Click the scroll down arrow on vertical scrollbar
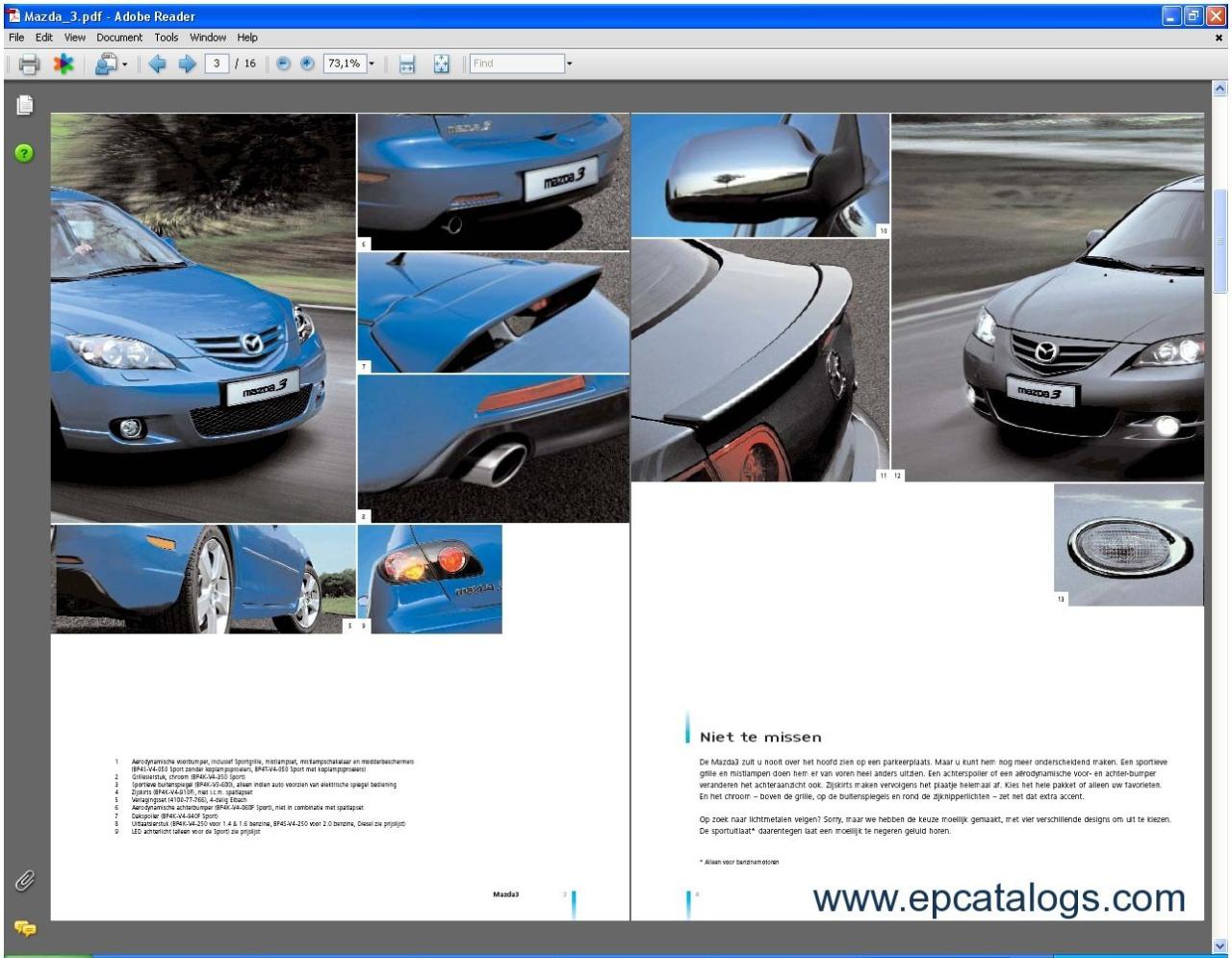 pos(1220,945)
